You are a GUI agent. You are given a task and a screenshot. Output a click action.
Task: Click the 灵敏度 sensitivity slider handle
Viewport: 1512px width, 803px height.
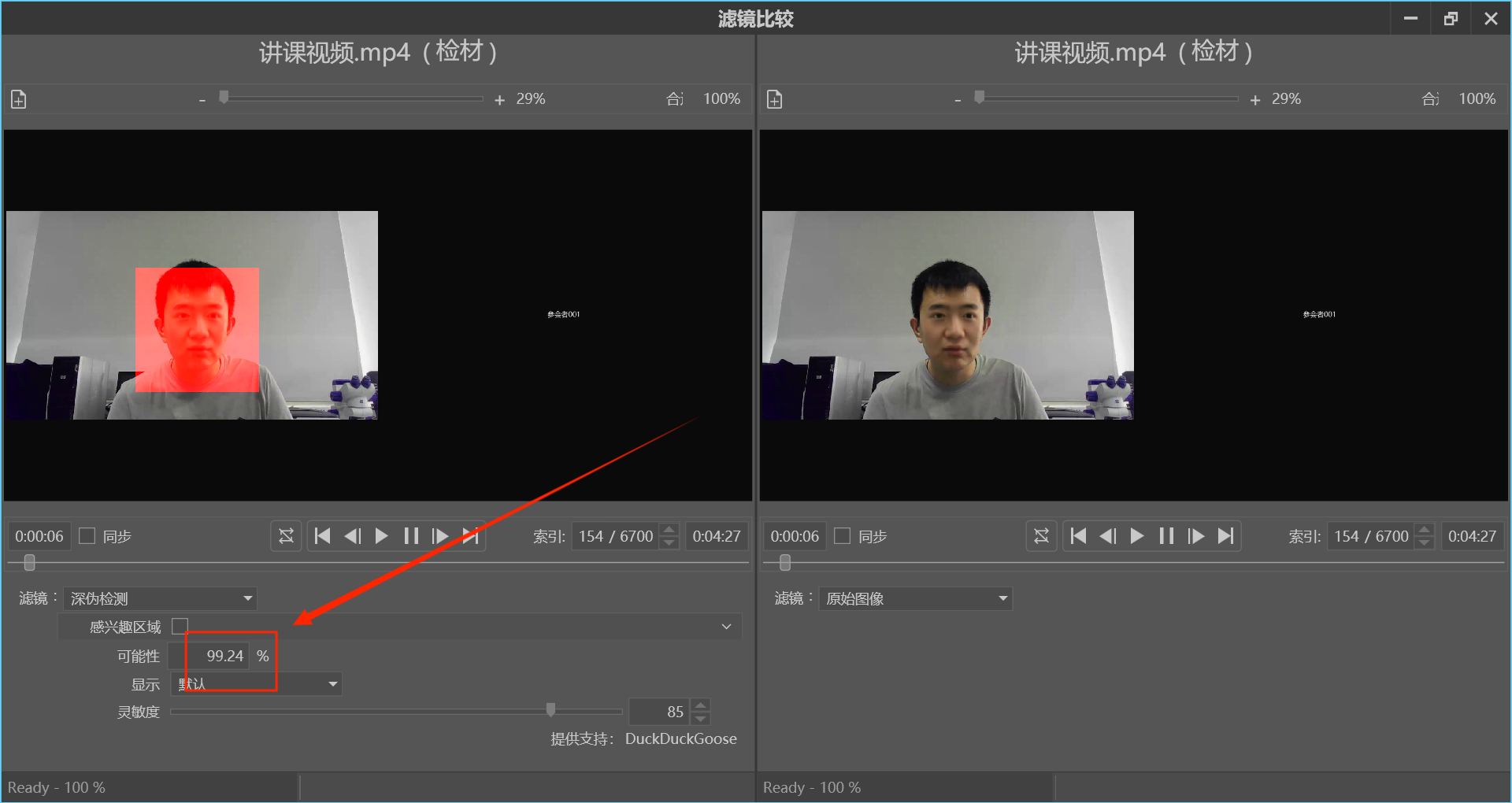550,710
